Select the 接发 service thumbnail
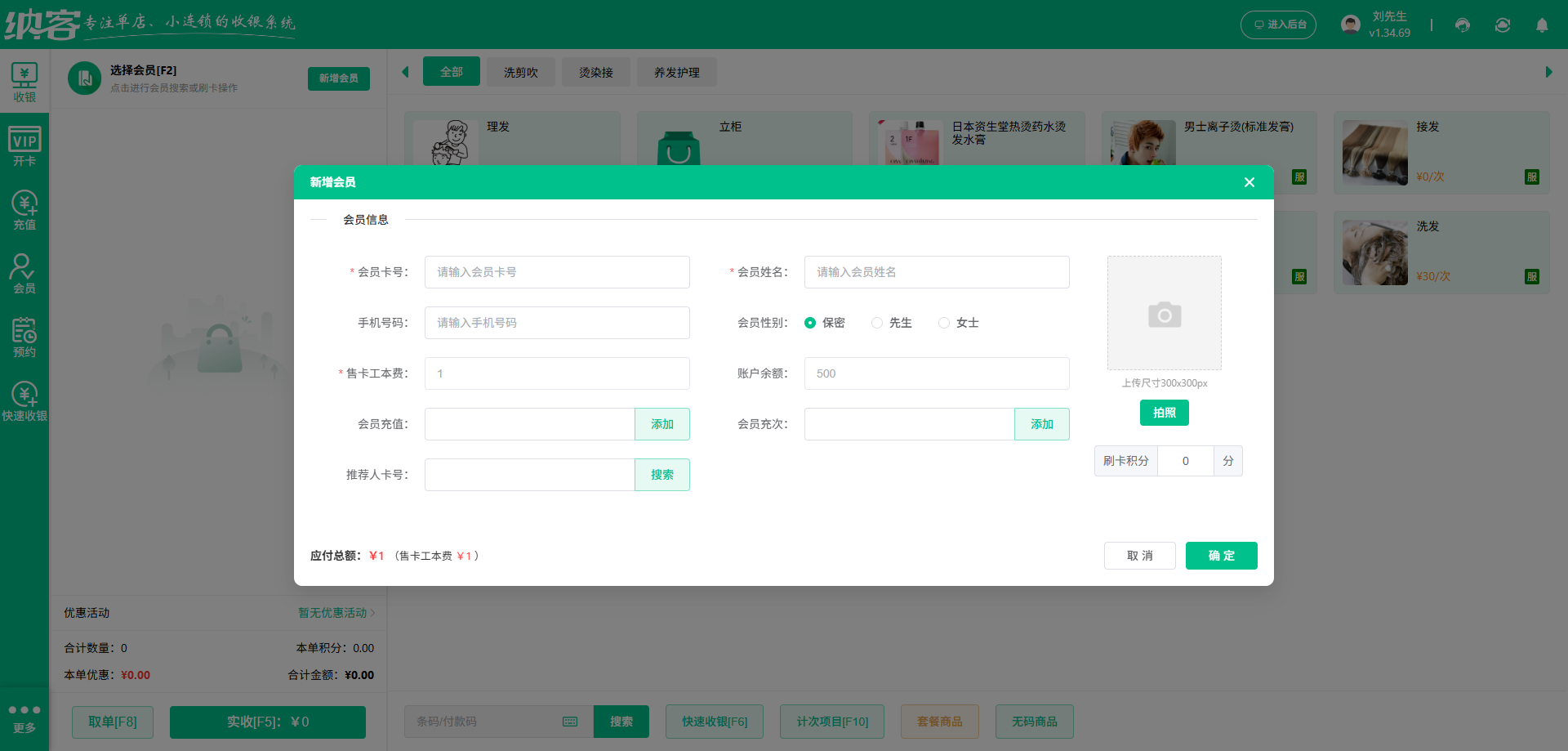The image size is (1568, 751). point(1375,153)
